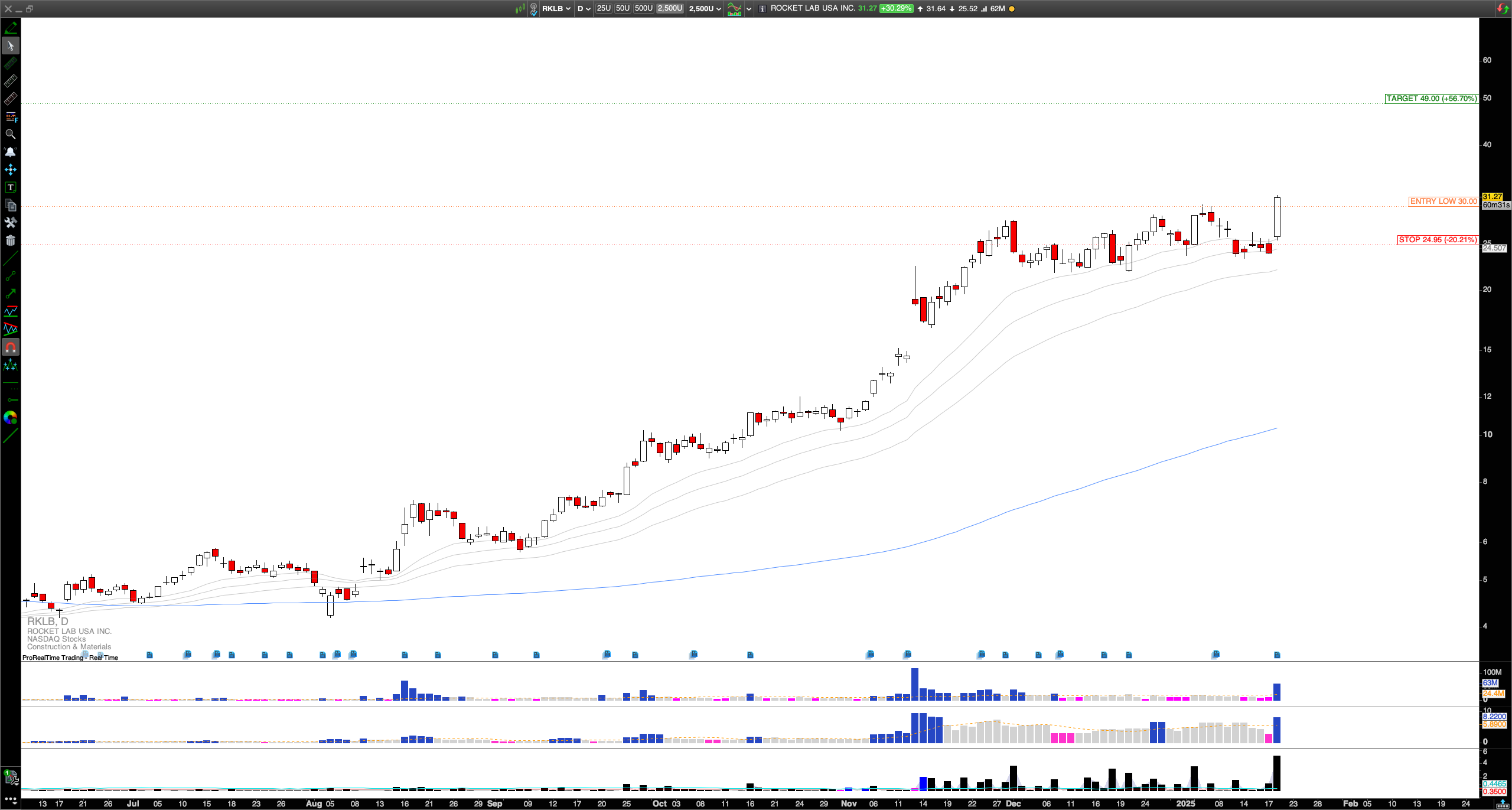
Task: Activate the magnifier zoom tool
Action: pos(11,134)
